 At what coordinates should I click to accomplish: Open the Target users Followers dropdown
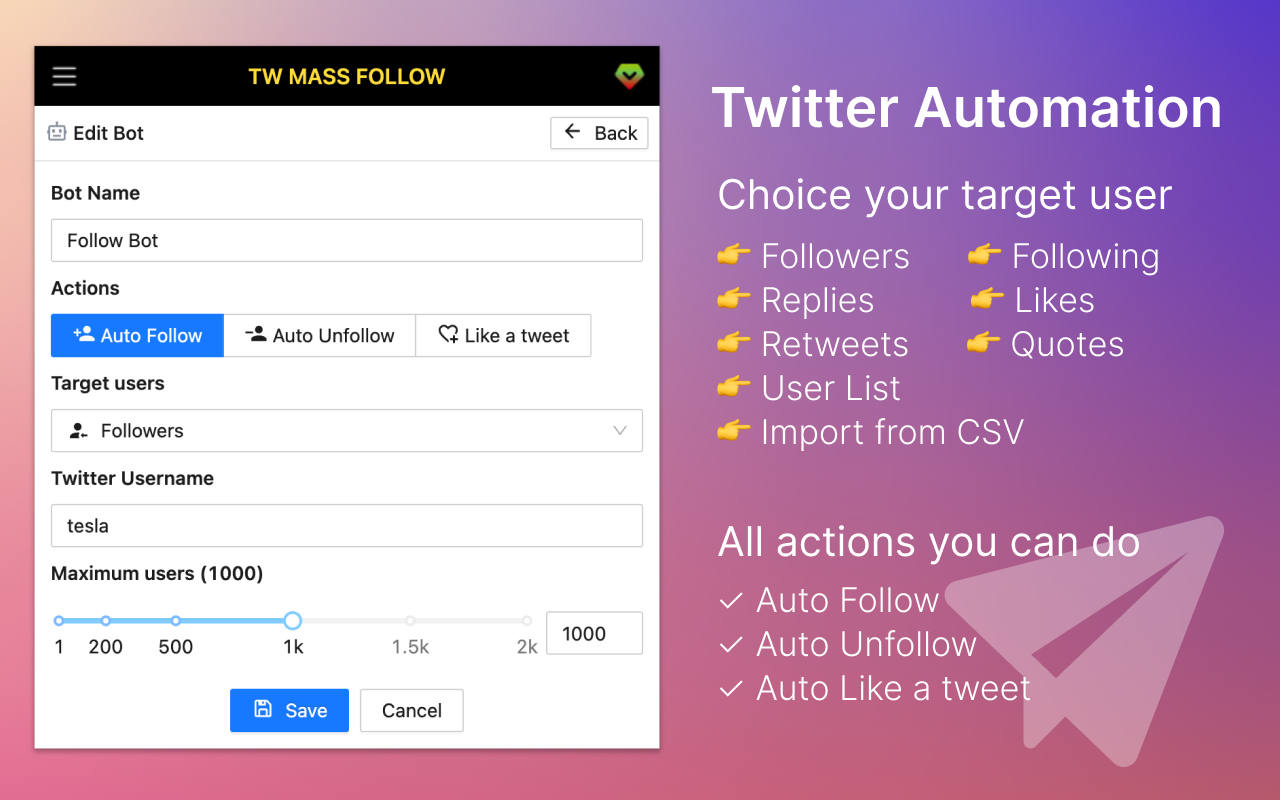click(347, 431)
